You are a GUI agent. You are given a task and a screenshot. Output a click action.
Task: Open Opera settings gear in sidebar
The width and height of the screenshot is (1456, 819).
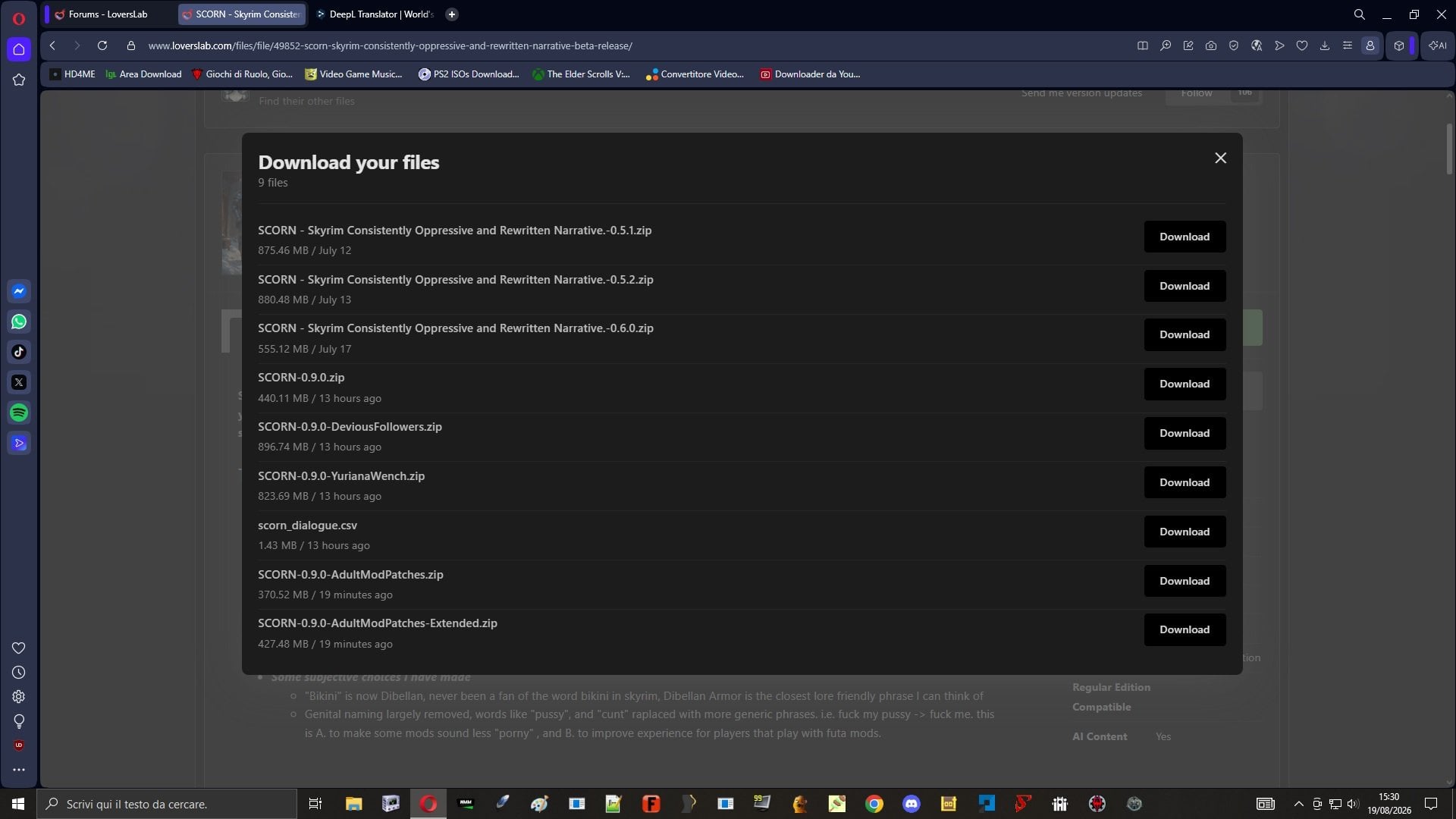point(19,697)
